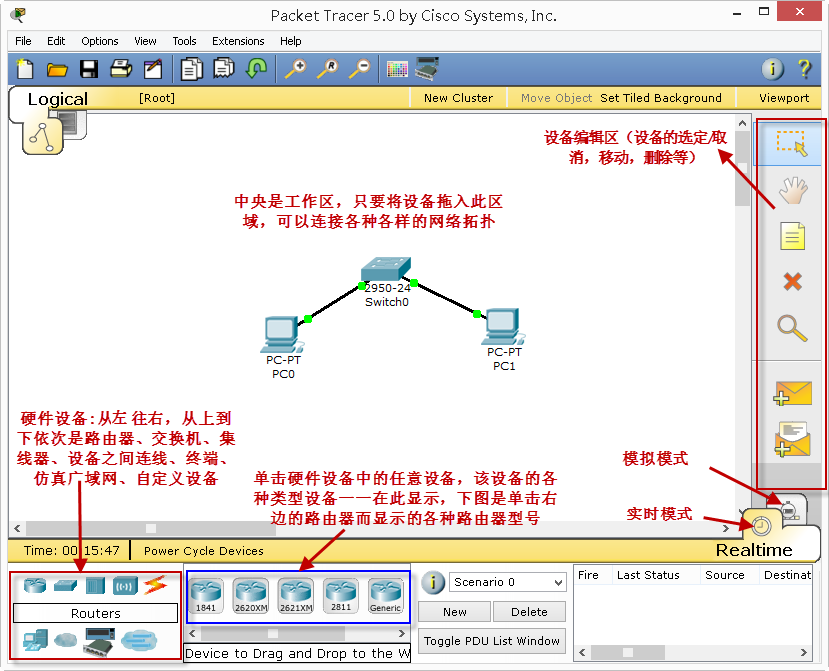Screen dimensions: 829x671
Task: Pick the 1841 router model
Action: tap(206, 595)
